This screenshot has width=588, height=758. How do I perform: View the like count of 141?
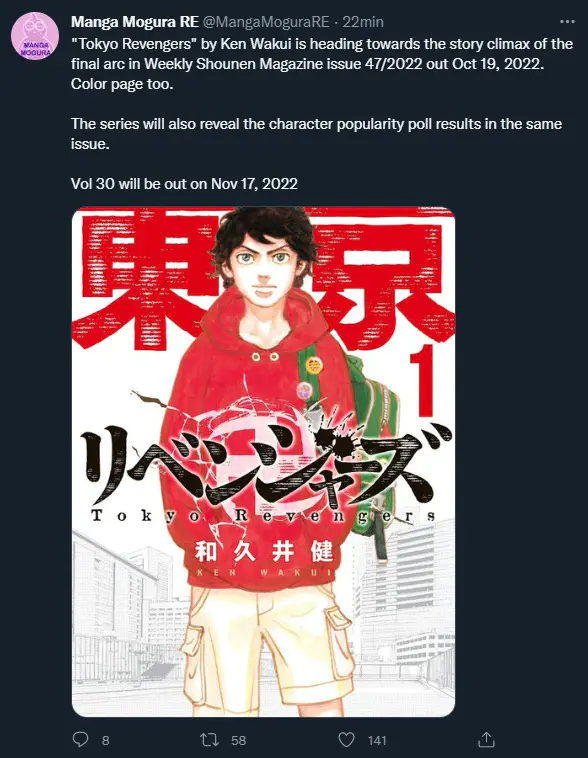coord(377,740)
